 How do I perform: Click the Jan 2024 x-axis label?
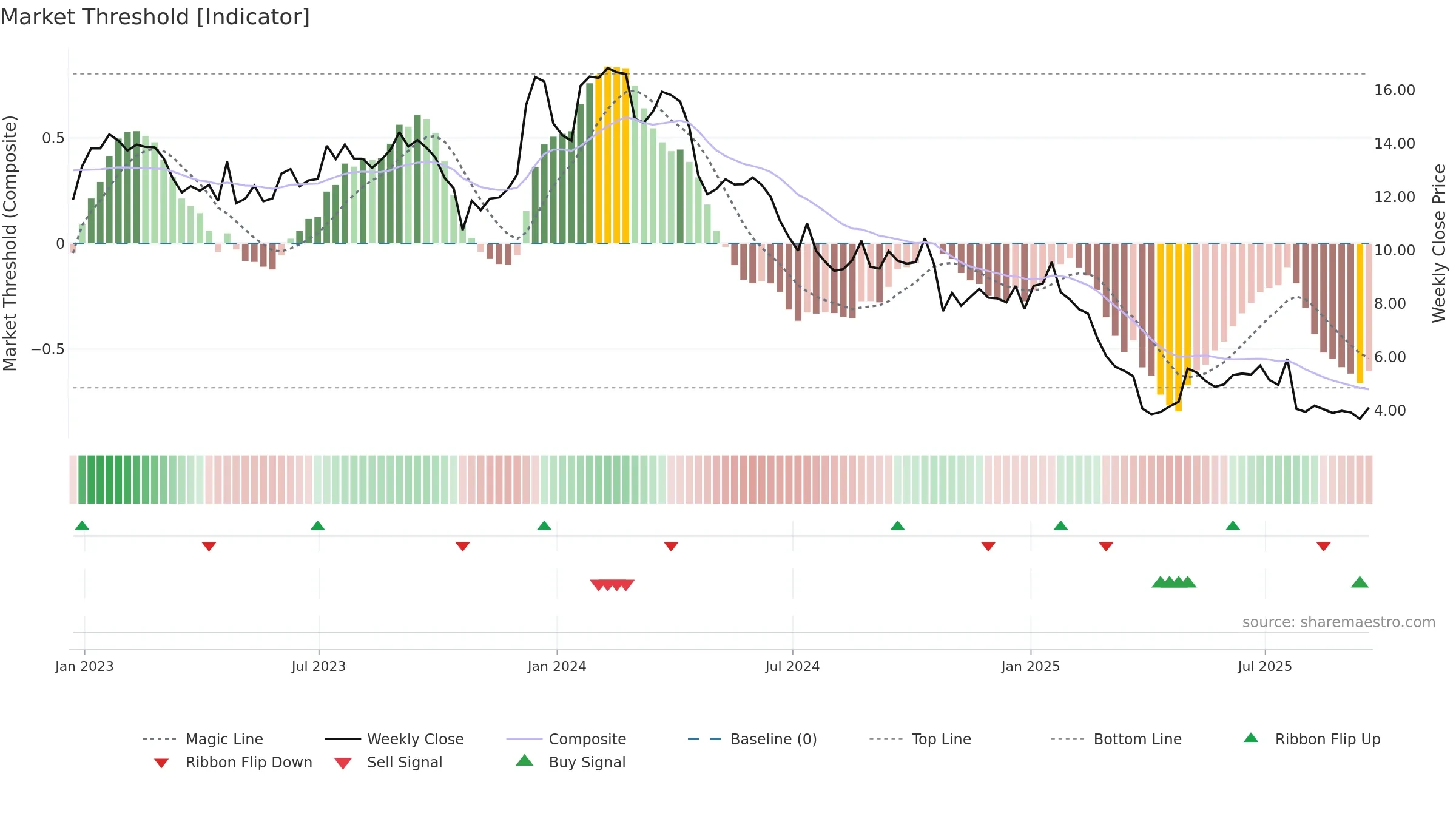tap(557, 667)
